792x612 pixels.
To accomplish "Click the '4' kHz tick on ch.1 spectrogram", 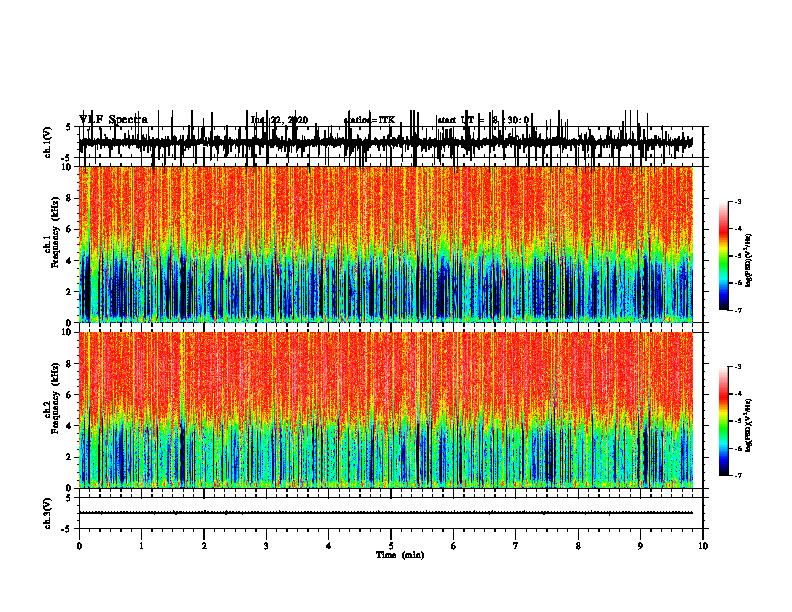I will tap(70, 261).
